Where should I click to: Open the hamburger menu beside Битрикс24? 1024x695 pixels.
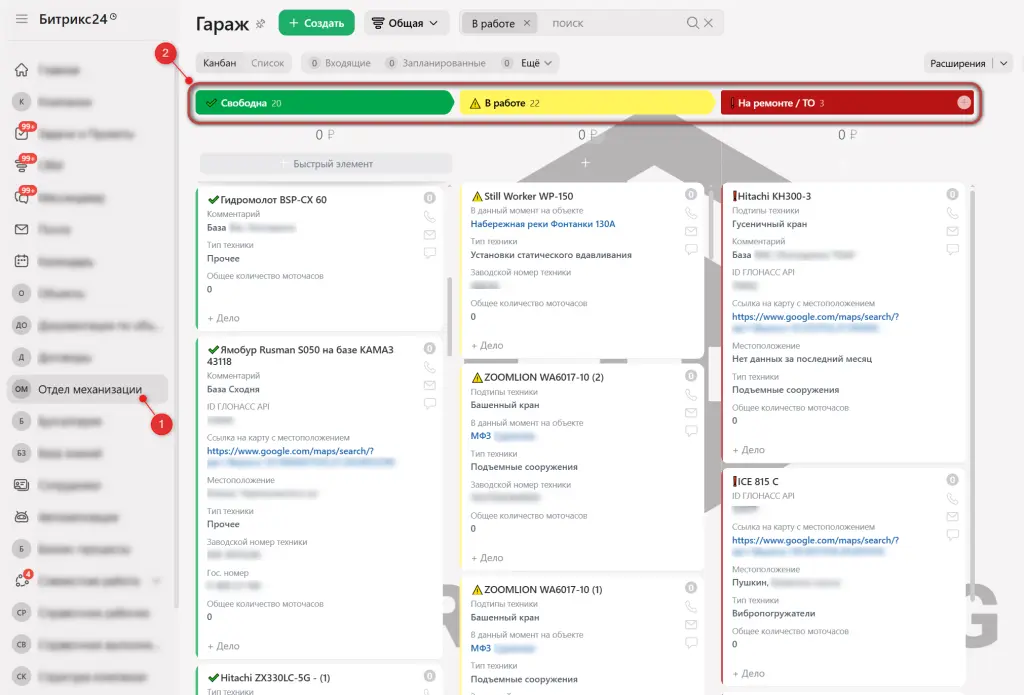tap(22, 19)
